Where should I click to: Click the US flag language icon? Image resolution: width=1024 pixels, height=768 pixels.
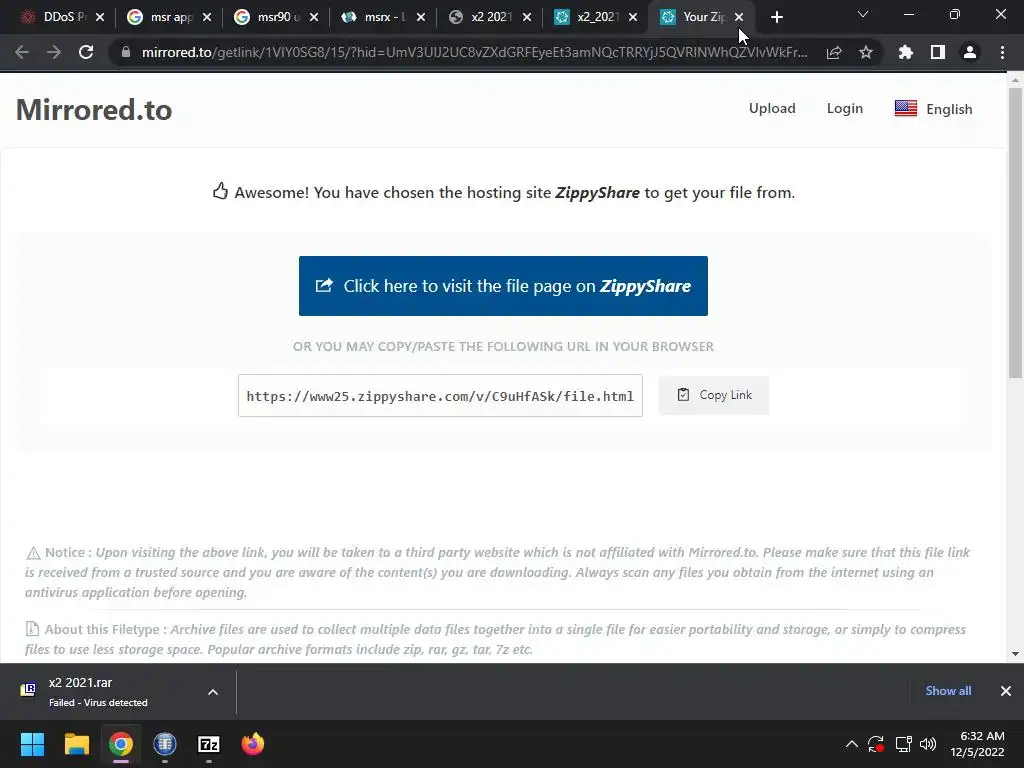[x=906, y=108]
